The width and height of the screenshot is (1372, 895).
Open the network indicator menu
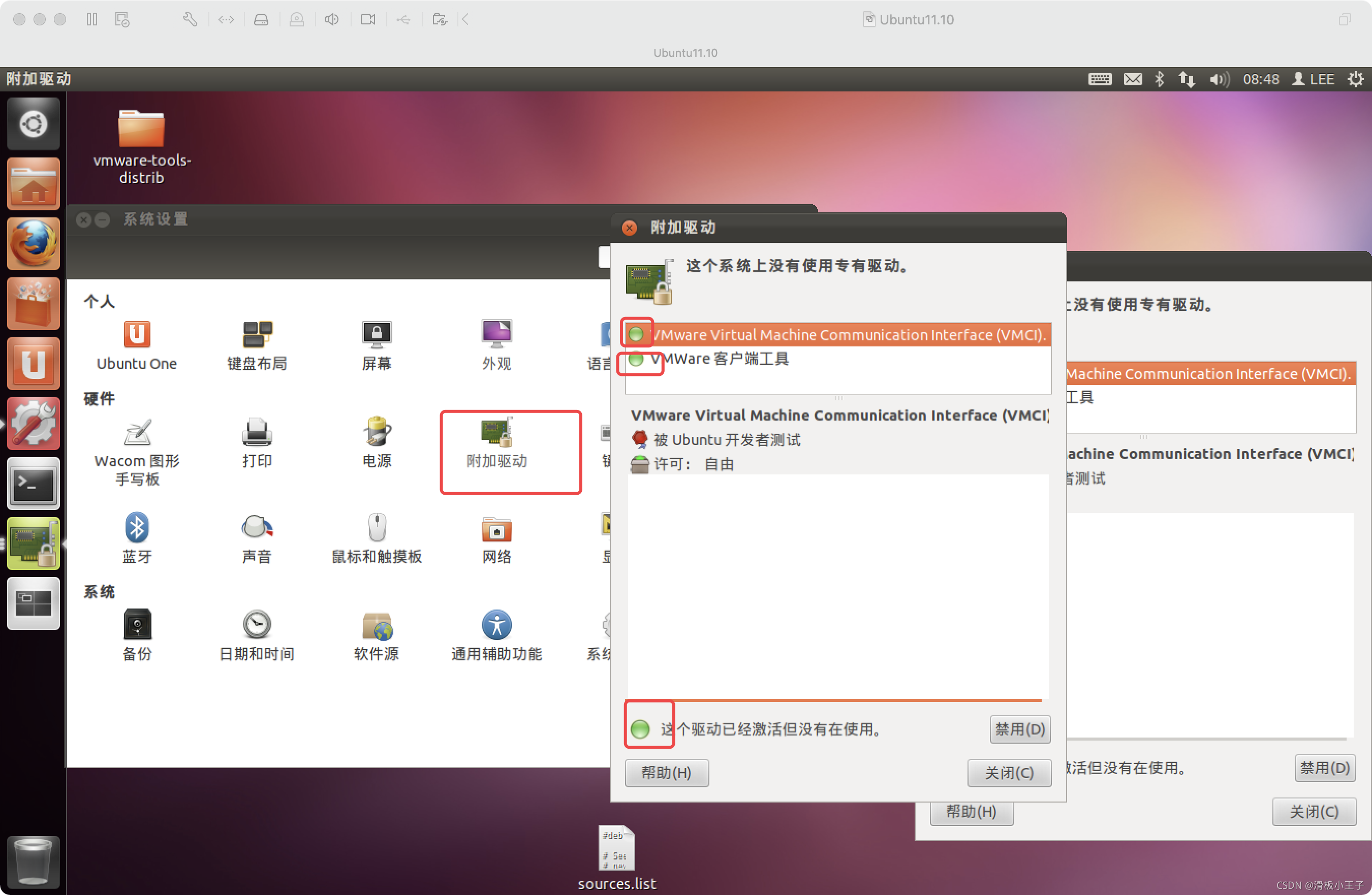coord(1187,79)
